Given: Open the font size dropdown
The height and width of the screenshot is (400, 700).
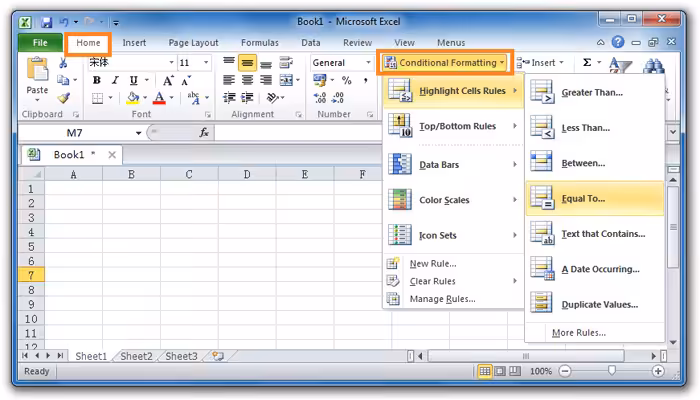Looking at the screenshot, I should 206,62.
